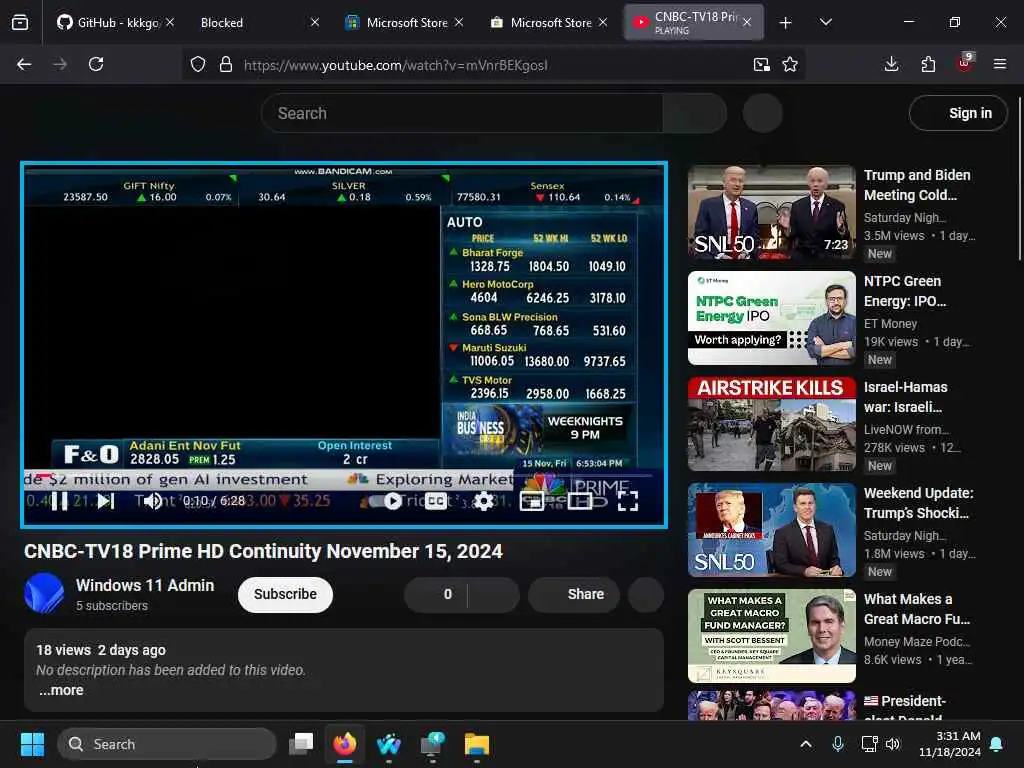The width and height of the screenshot is (1024, 768).
Task: Reload the current page
Action: pos(96,64)
